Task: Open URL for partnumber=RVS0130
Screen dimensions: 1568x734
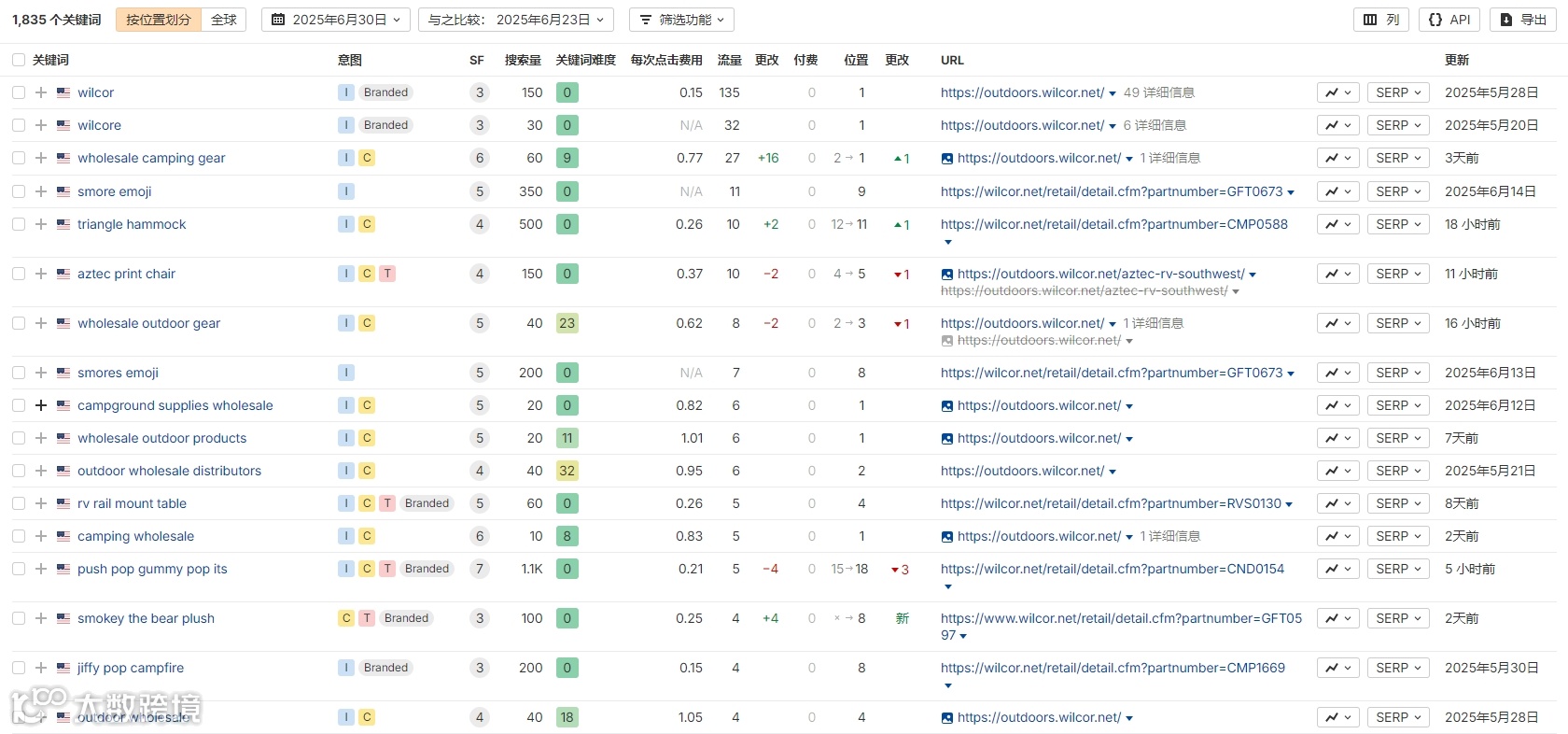Action: [1111, 503]
